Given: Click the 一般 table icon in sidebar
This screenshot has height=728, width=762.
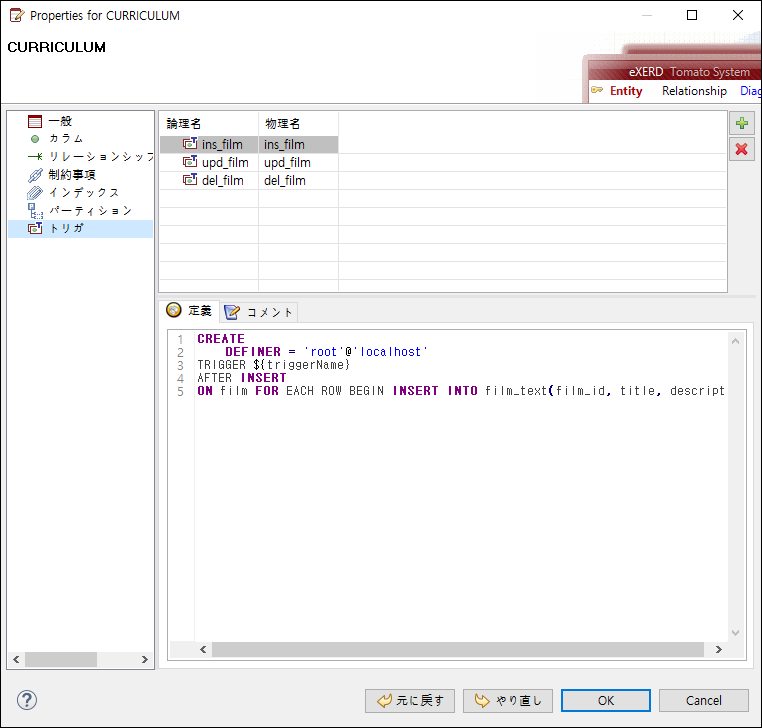Looking at the screenshot, I should 35,121.
